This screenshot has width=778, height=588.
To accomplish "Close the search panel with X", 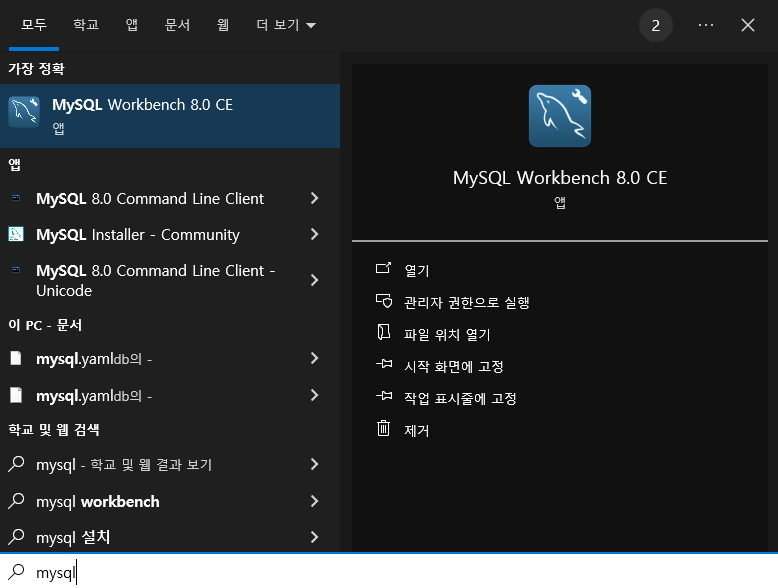I will click(748, 25).
